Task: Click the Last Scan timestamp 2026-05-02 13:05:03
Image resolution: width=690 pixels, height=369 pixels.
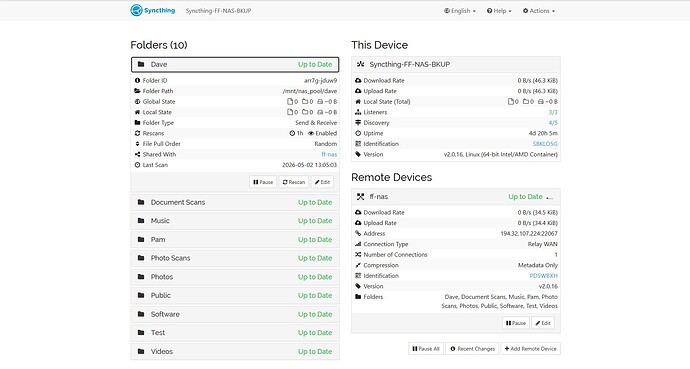Action: pyautogui.click(x=310, y=165)
